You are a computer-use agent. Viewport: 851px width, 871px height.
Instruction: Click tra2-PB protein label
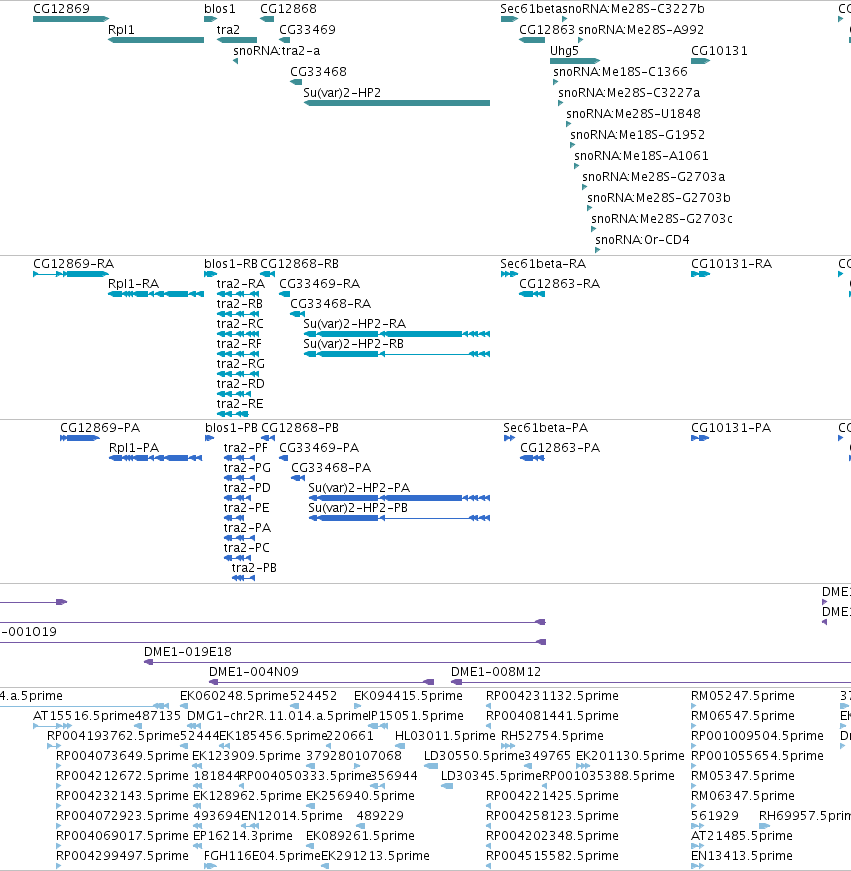(254, 568)
